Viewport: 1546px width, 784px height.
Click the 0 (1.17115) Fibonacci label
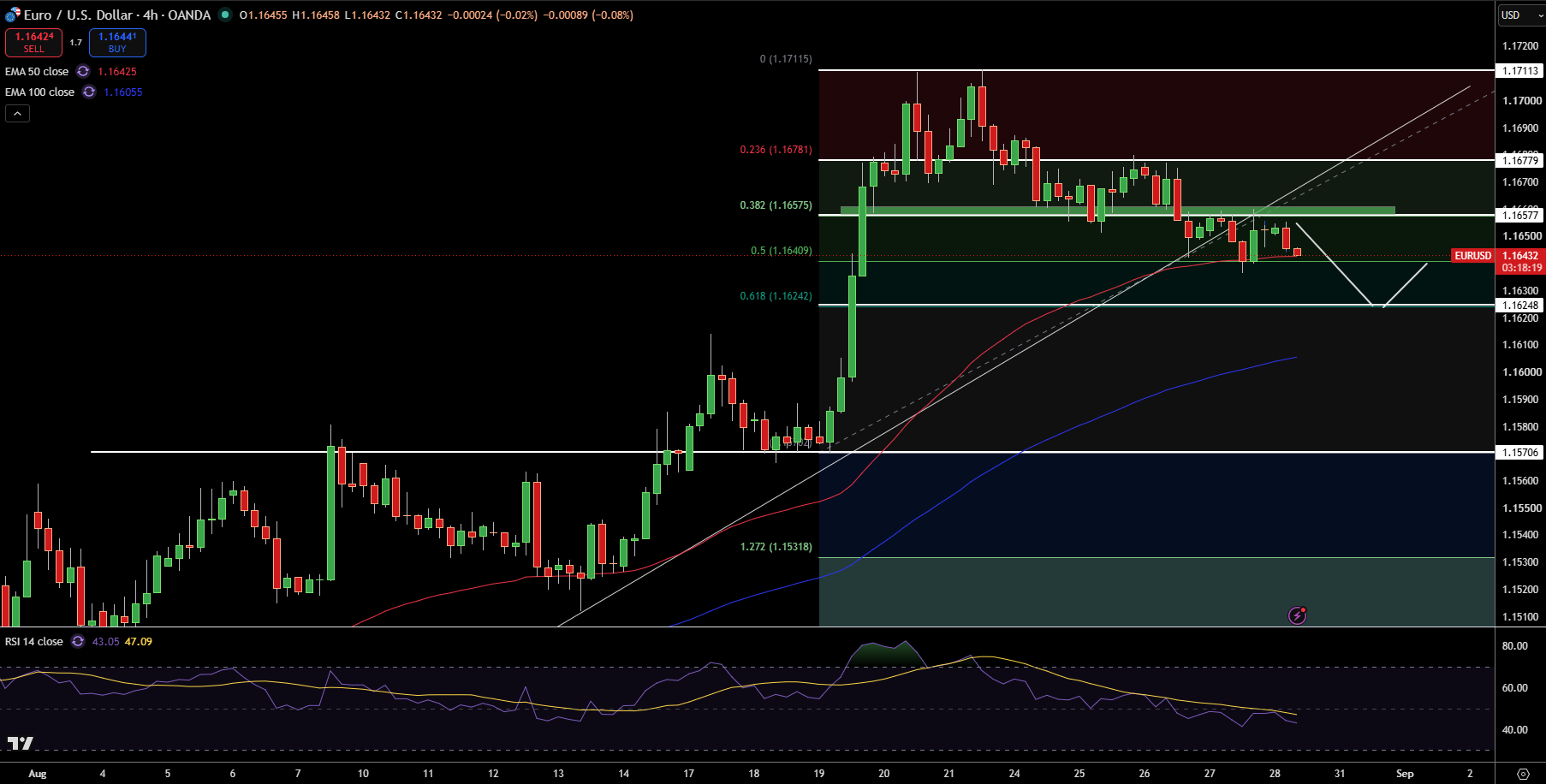786,59
